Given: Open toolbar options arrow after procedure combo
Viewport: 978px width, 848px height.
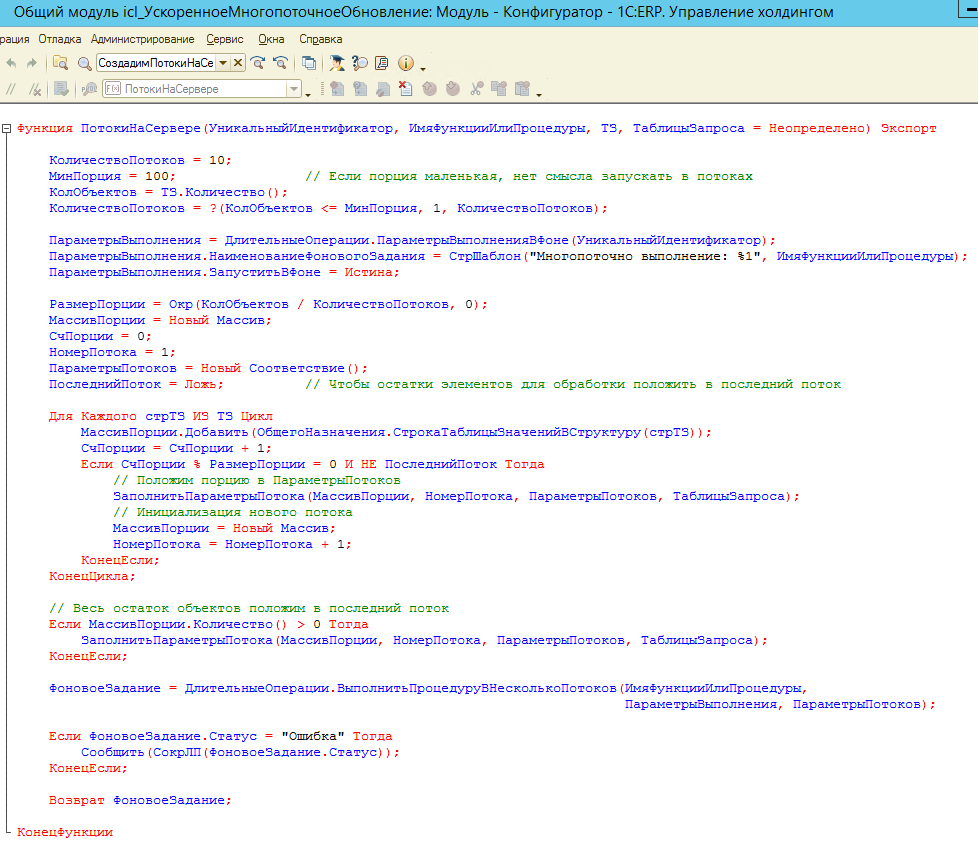Looking at the screenshot, I should pos(308,94).
